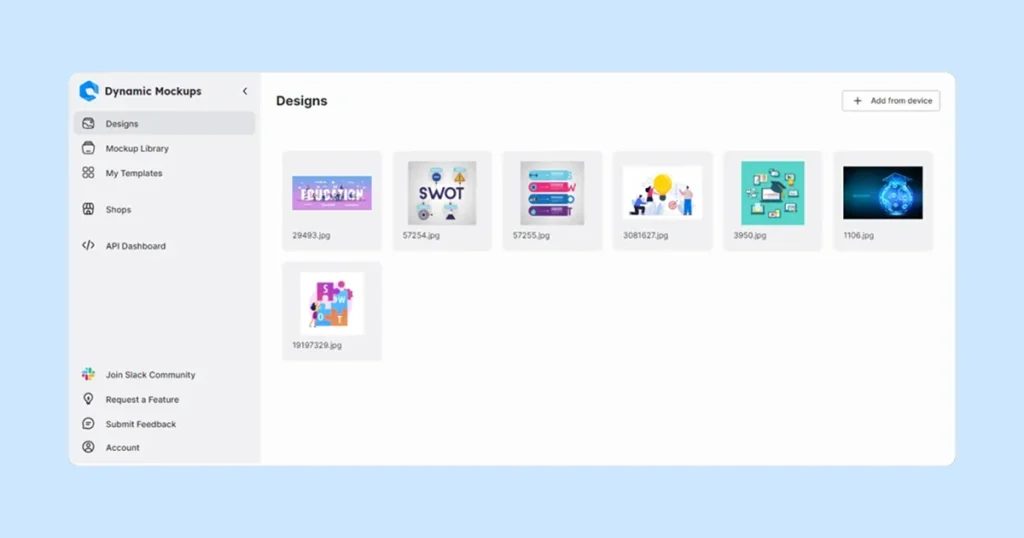Image resolution: width=1024 pixels, height=538 pixels.
Task: Open the Account user icon
Action: pos(88,448)
